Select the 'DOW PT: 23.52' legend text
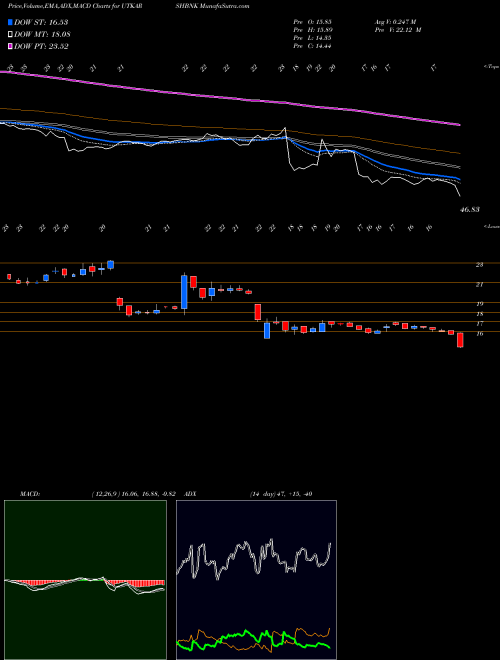The width and height of the screenshot is (500, 660). pyautogui.click(x=41, y=46)
